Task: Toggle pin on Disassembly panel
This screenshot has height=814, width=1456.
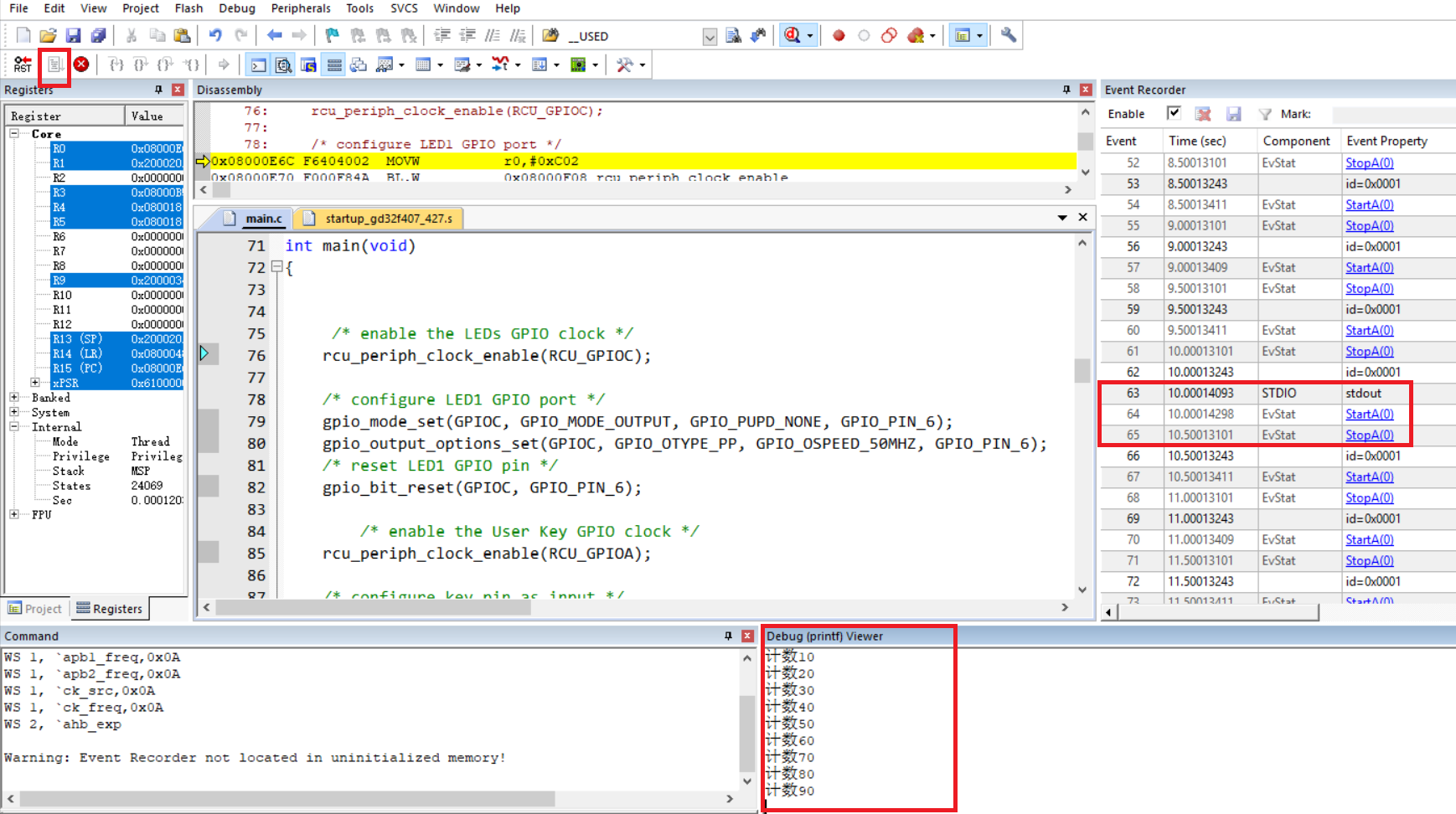Action: coord(1066,90)
